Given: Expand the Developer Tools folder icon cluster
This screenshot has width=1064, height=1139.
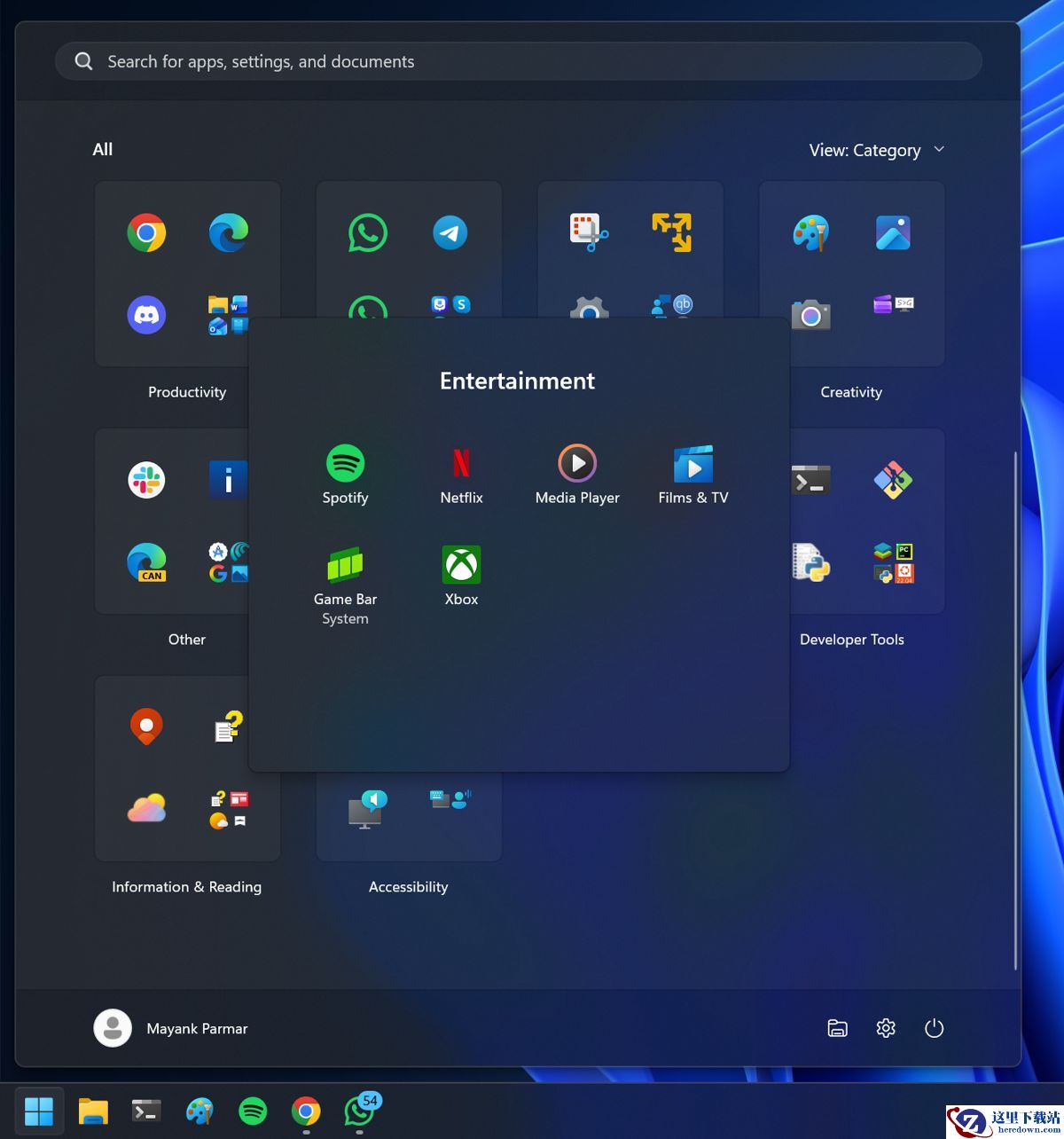Looking at the screenshot, I should (893, 562).
